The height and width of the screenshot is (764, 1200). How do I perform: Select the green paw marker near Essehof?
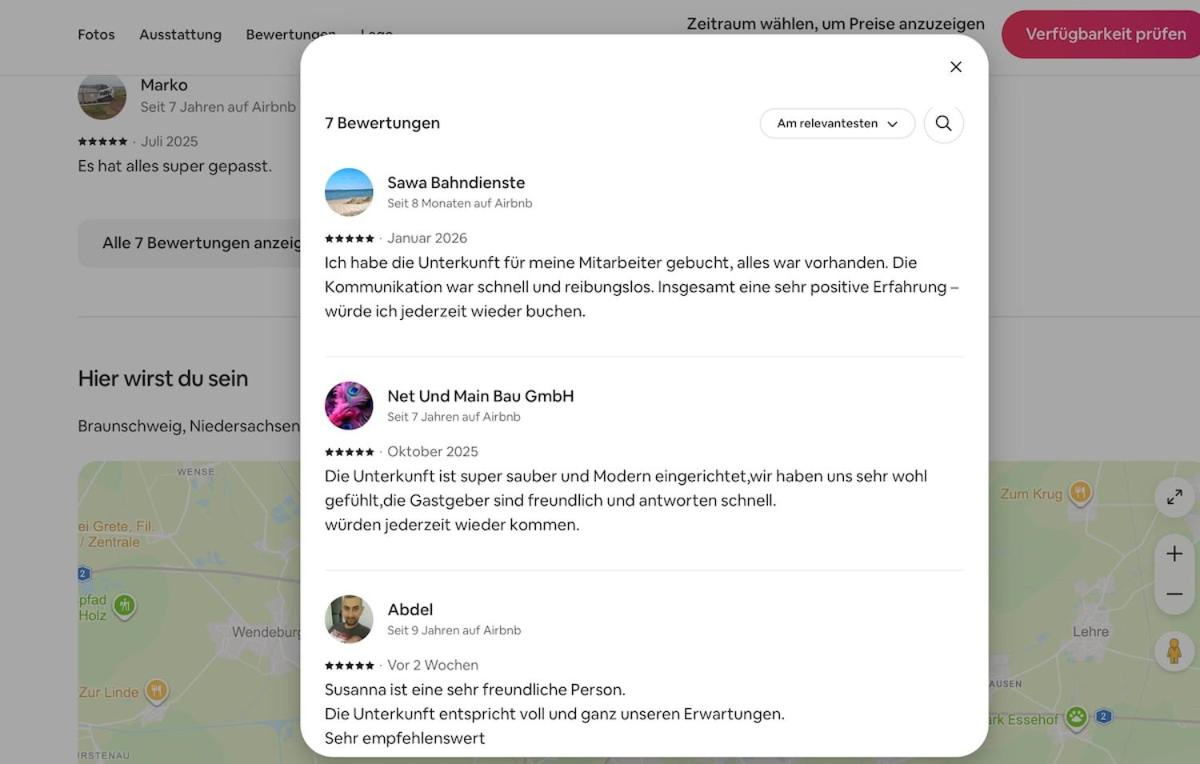pos(1076,716)
